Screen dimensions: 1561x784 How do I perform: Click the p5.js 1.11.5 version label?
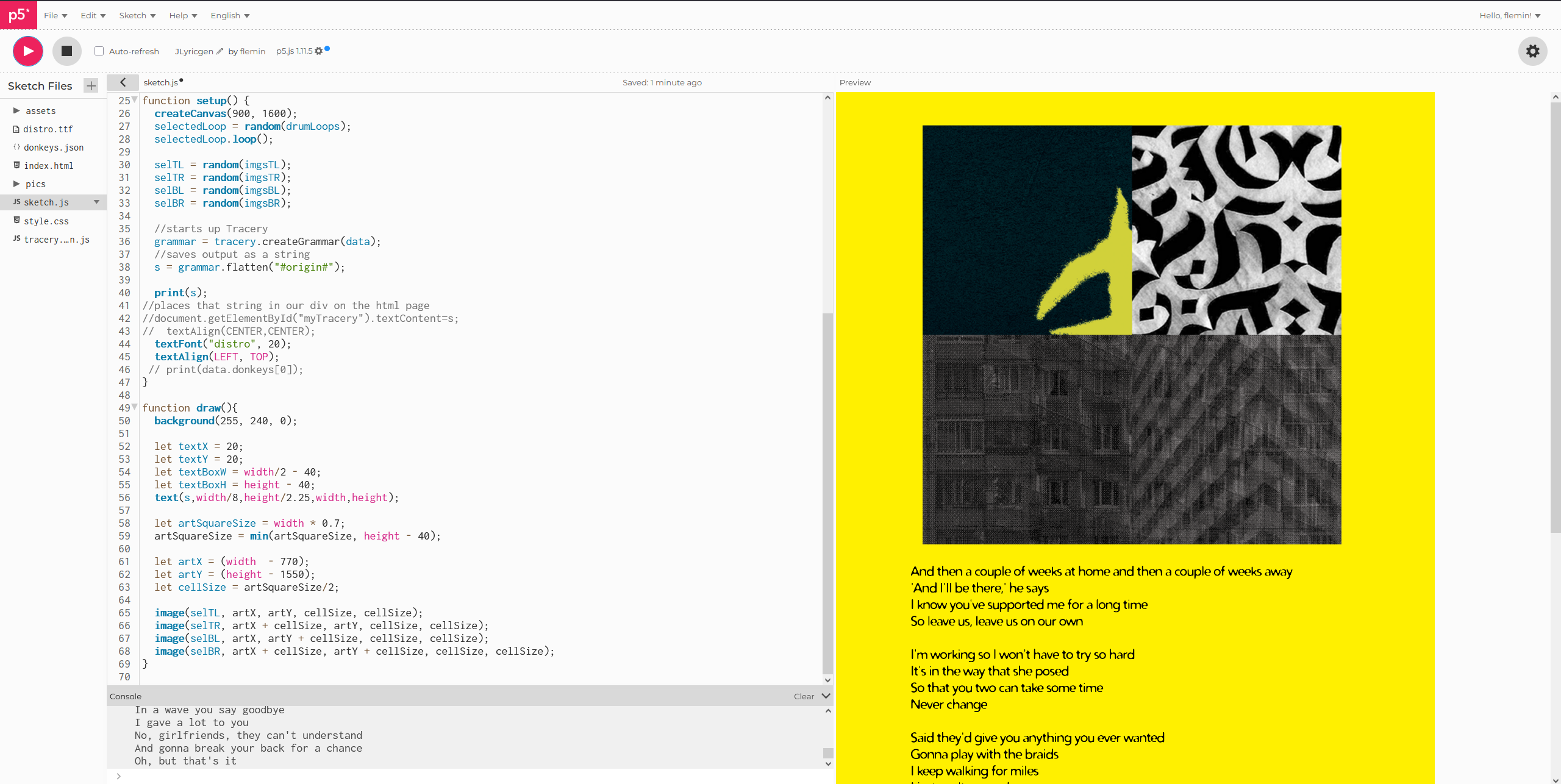294,51
